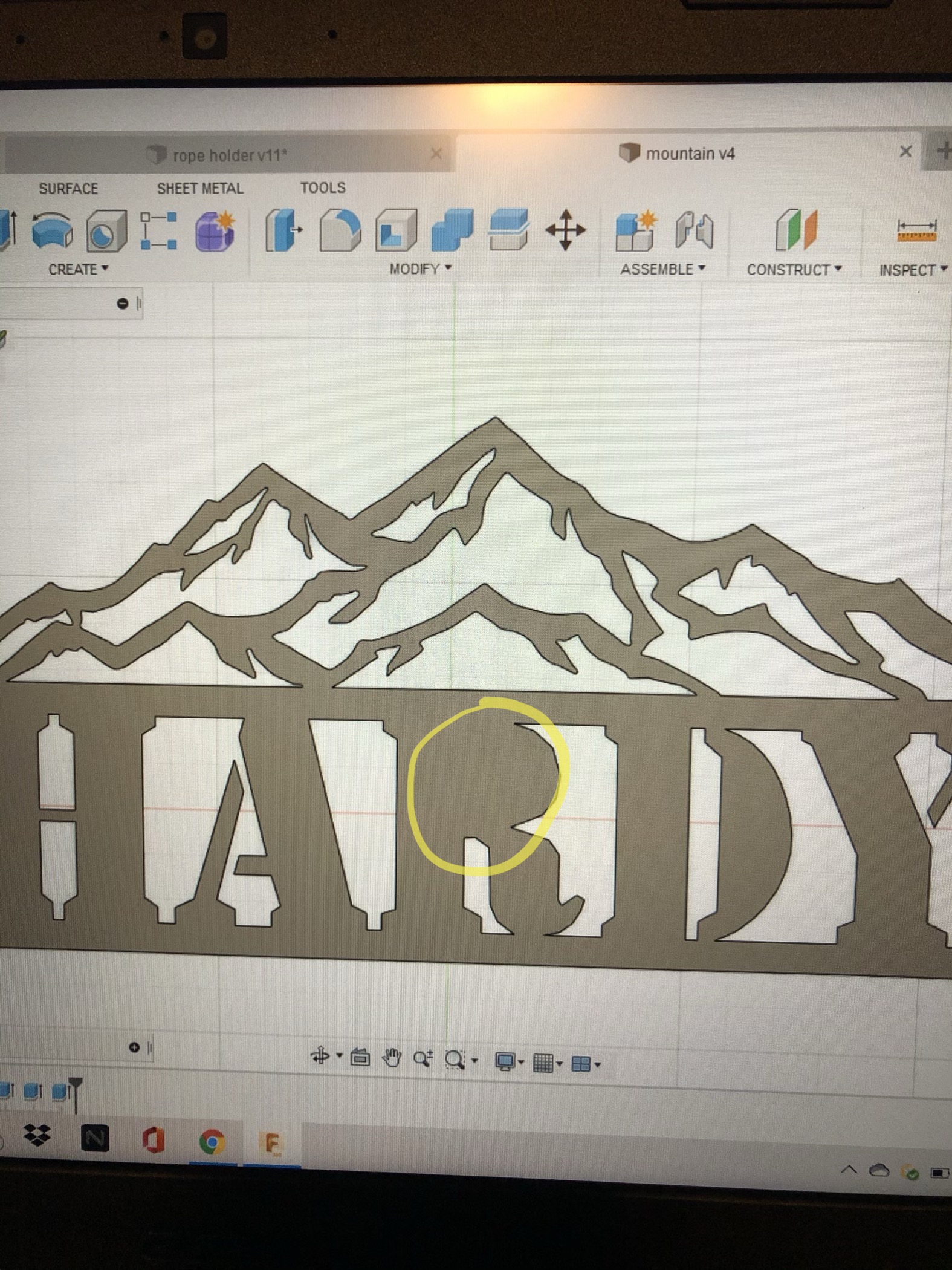This screenshot has height=1270, width=952.
Task: Click the OneDrive cloud tray icon
Action: [x=879, y=1171]
